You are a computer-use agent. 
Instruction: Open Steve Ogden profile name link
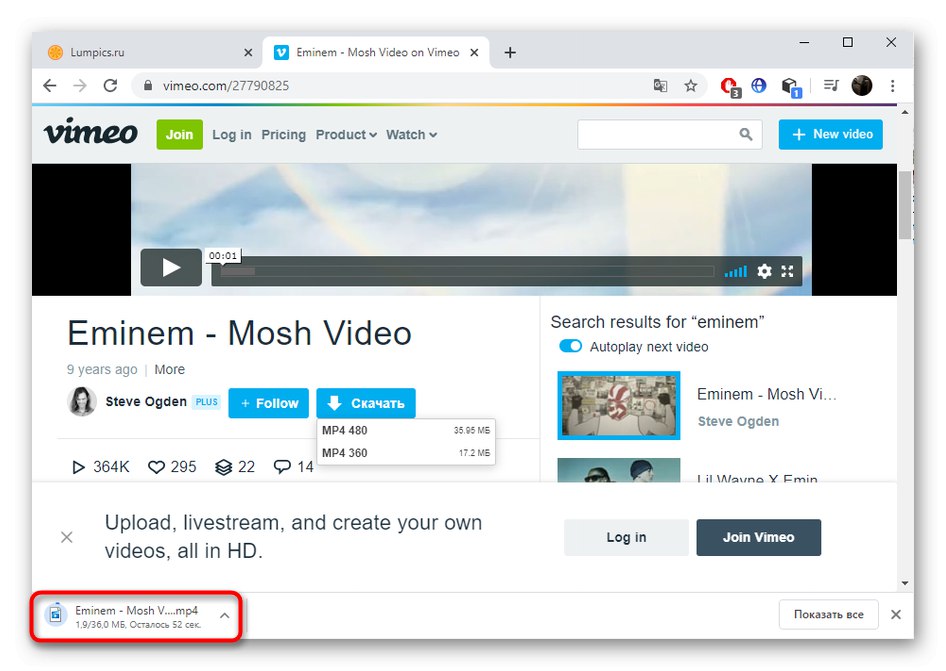146,402
